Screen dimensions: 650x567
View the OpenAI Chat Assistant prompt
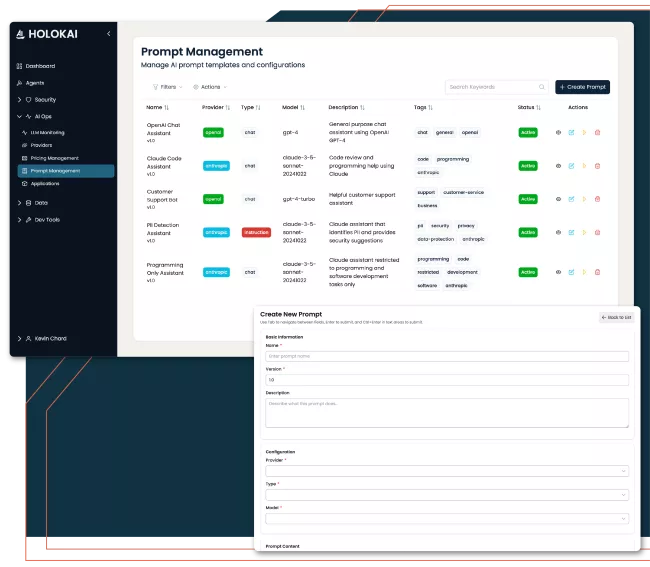[558, 133]
